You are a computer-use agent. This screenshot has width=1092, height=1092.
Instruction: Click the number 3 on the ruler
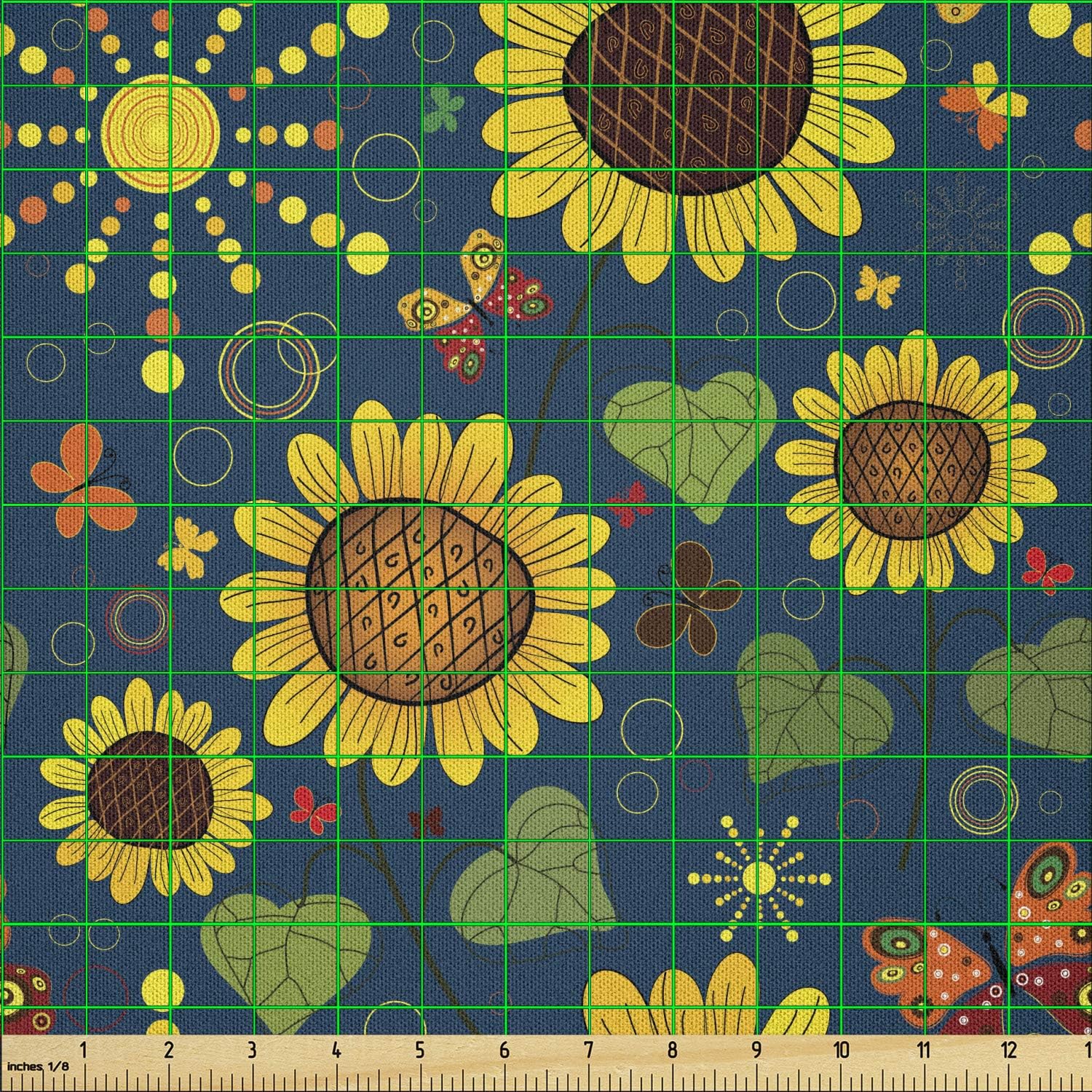coord(252,1051)
